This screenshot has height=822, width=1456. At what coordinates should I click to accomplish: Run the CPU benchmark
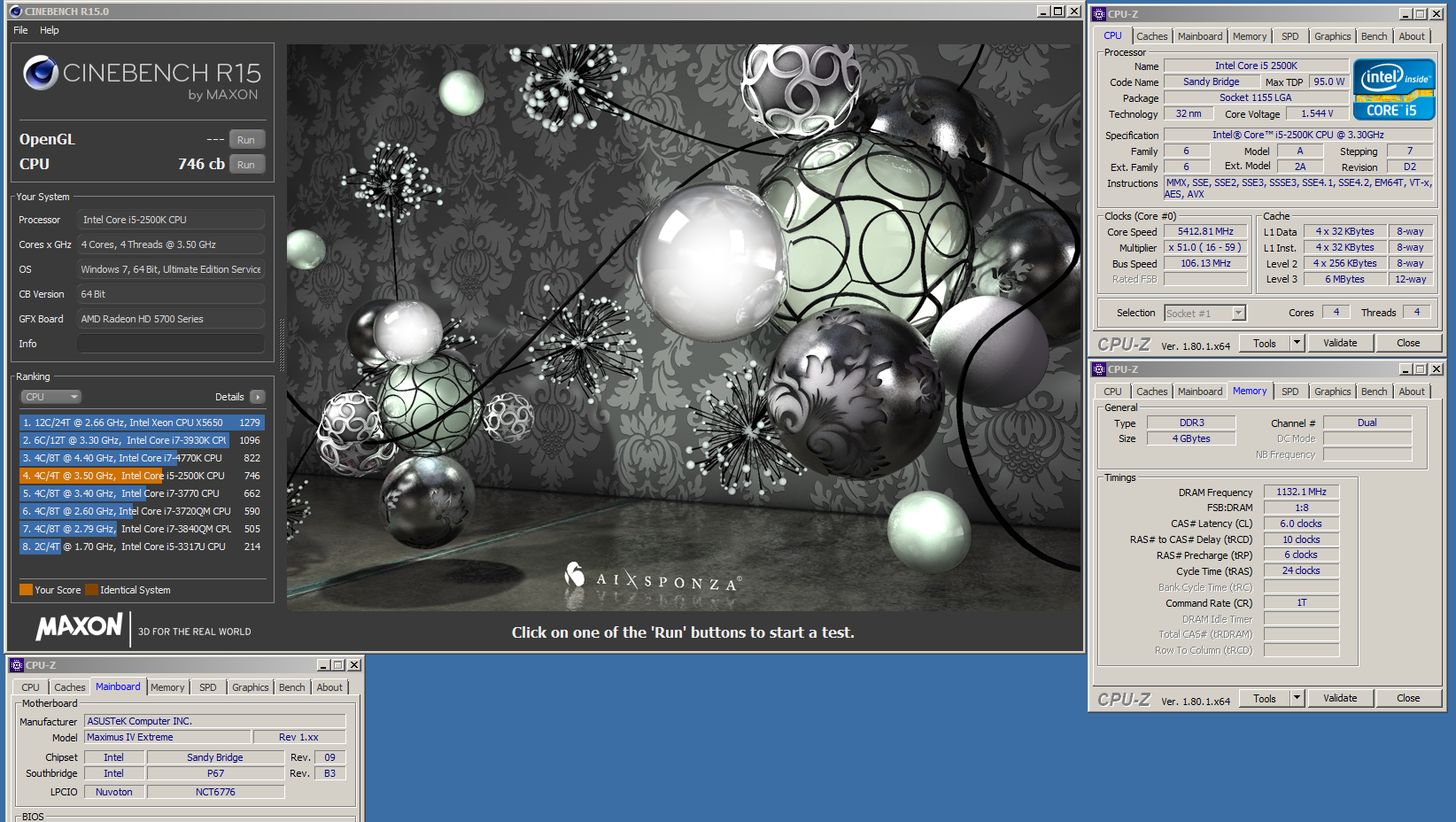coord(246,165)
